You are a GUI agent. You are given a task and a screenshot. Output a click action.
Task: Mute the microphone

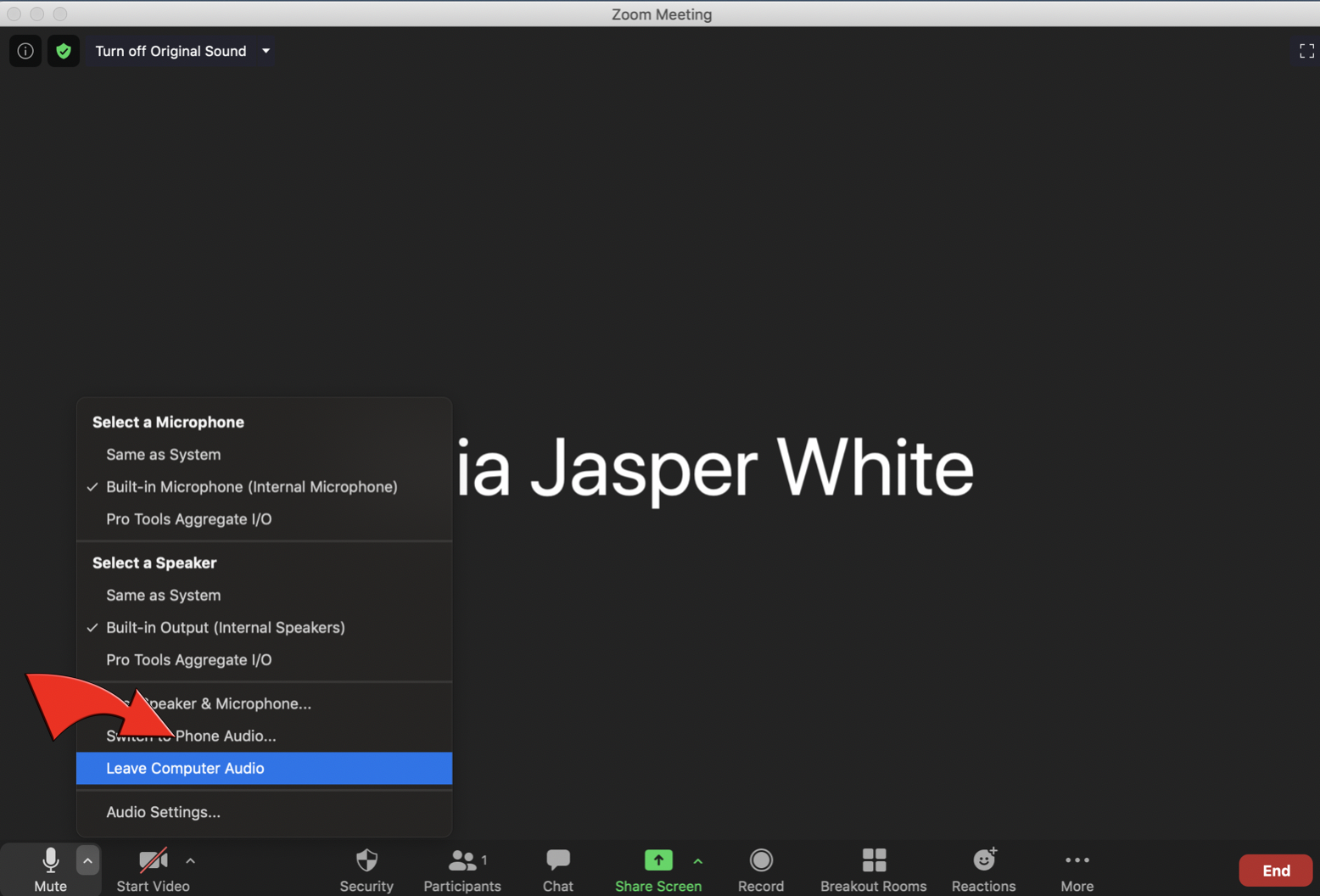coord(50,869)
